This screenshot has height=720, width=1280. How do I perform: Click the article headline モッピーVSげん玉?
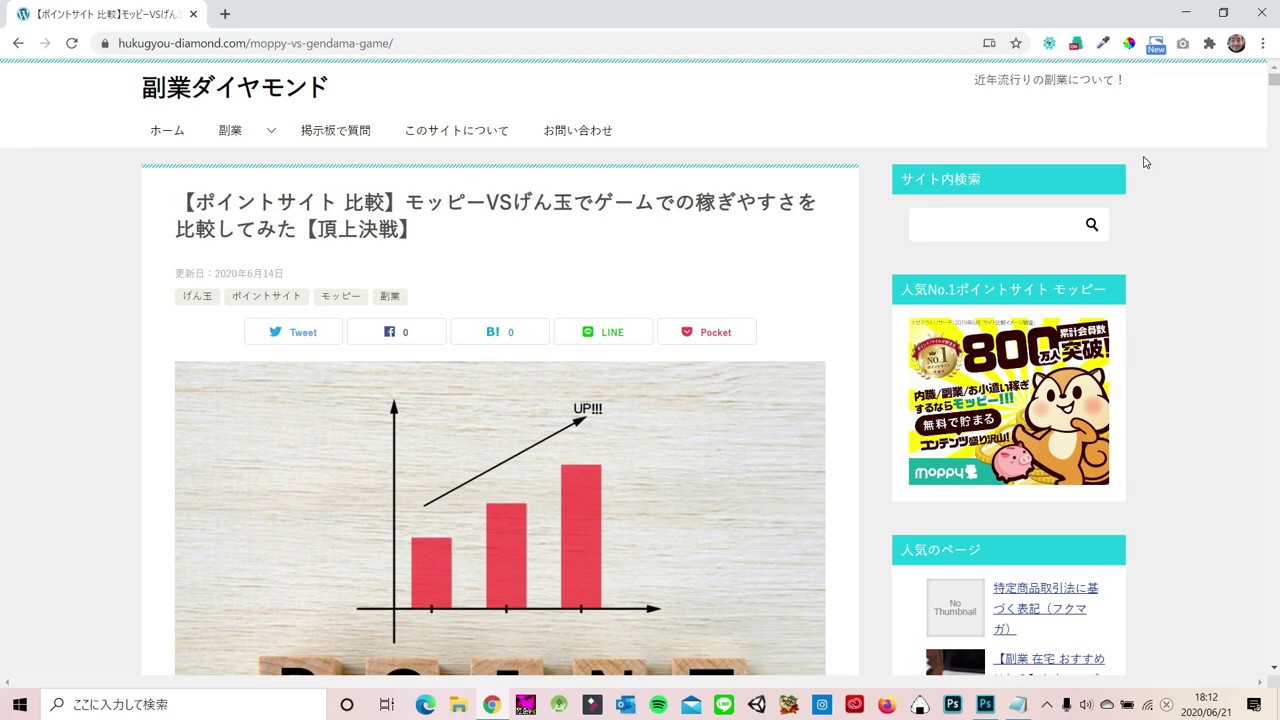point(495,216)
